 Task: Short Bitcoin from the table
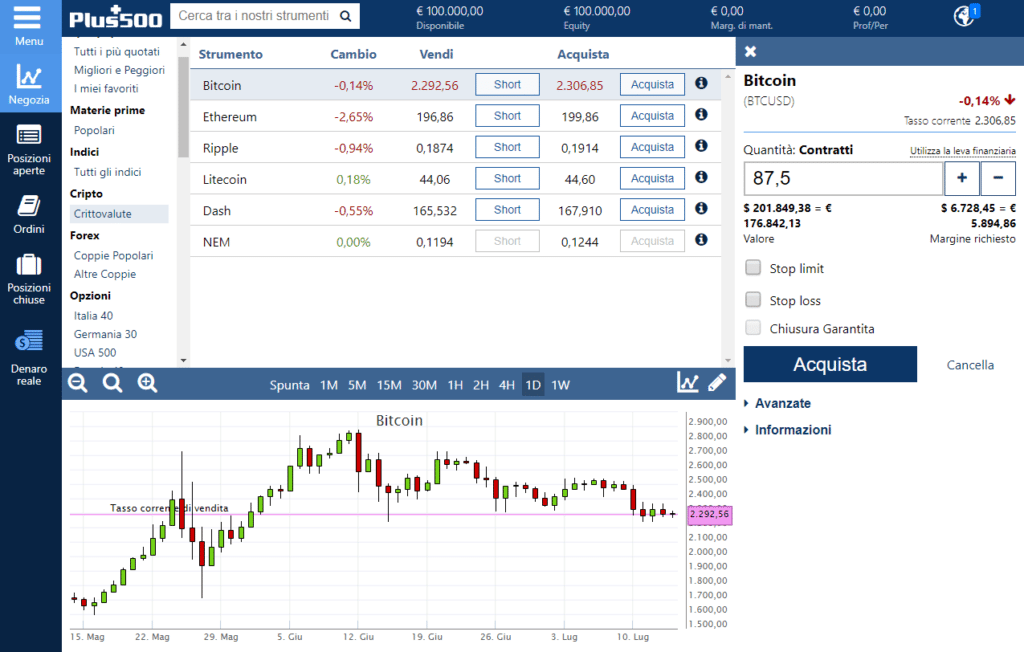coord(507,84)
